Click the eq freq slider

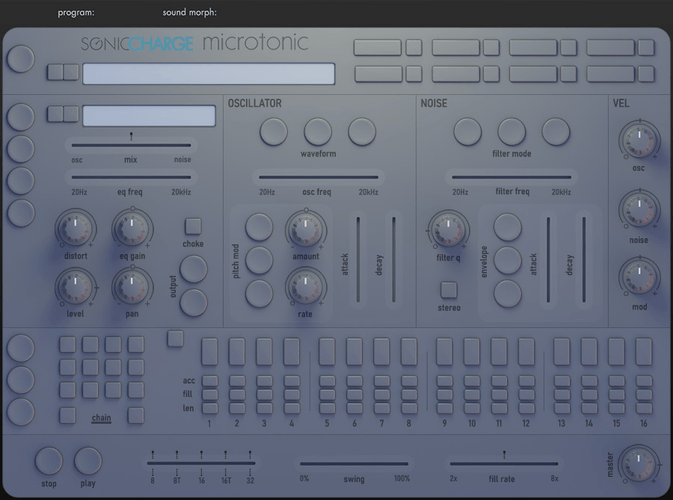pyautogui.click(x=131, y=177)
